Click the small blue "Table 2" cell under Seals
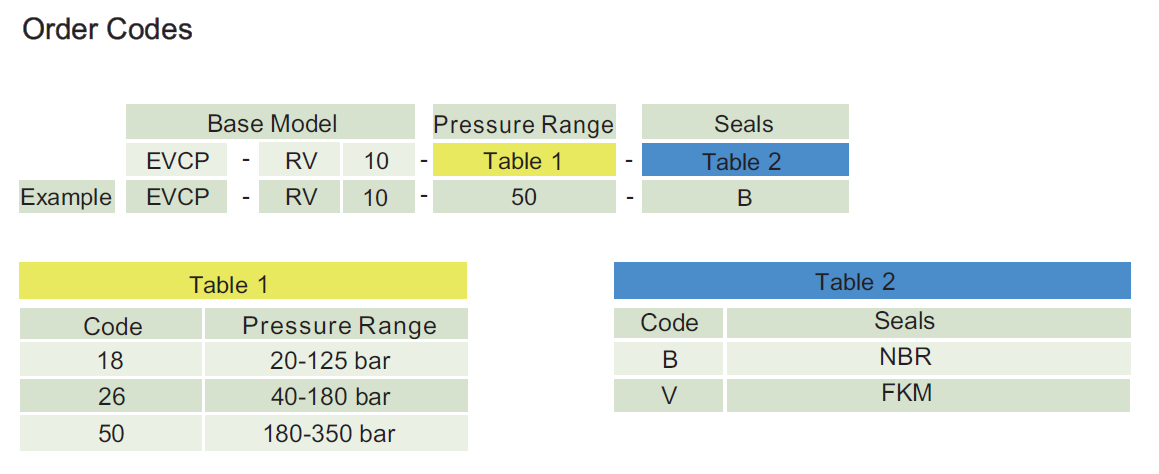Screen dimensions: 1159x474 click(744, 161)
